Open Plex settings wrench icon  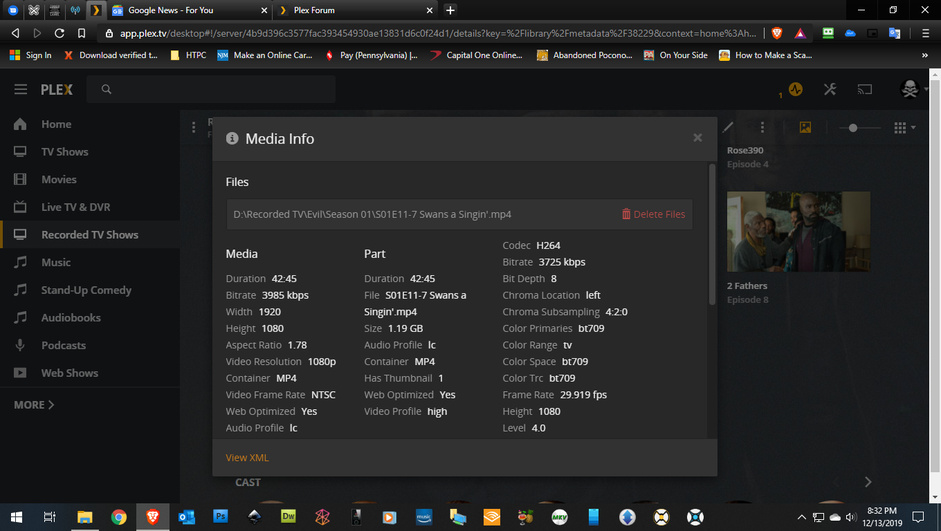pyautogui.click(x=830, y=89)
